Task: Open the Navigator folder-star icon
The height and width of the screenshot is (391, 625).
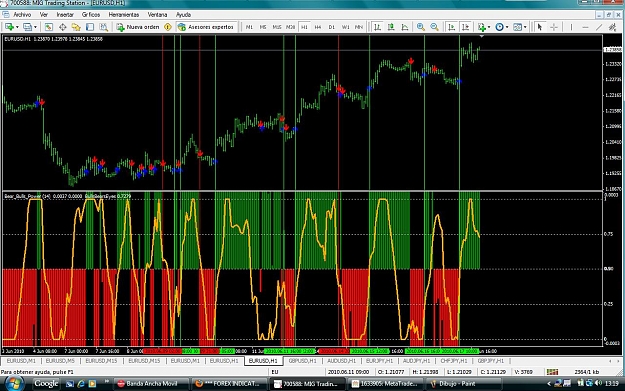Action: pos(76,27)
